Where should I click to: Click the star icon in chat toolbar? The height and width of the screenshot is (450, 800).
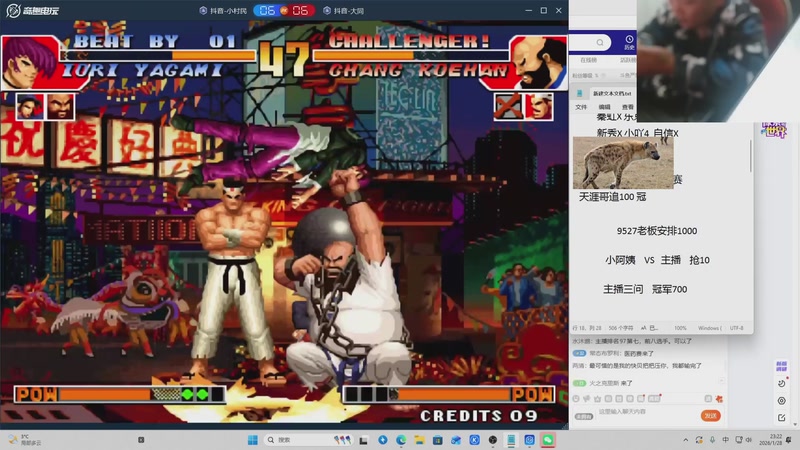(x=597, y=398)
